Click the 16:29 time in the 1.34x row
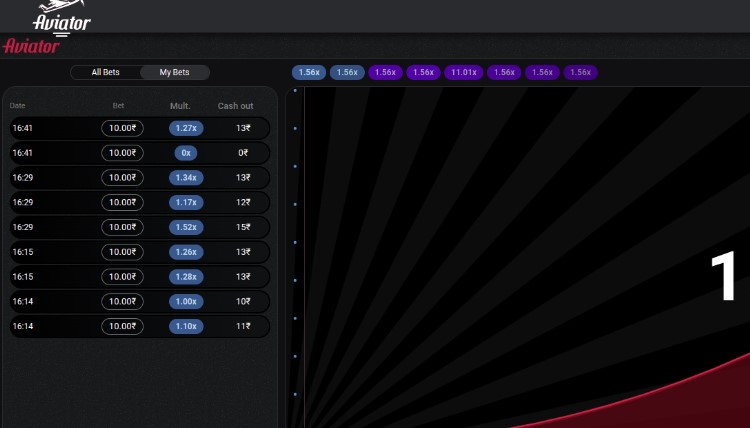This screenshot has height=428, width=750. tap(22, 178)
